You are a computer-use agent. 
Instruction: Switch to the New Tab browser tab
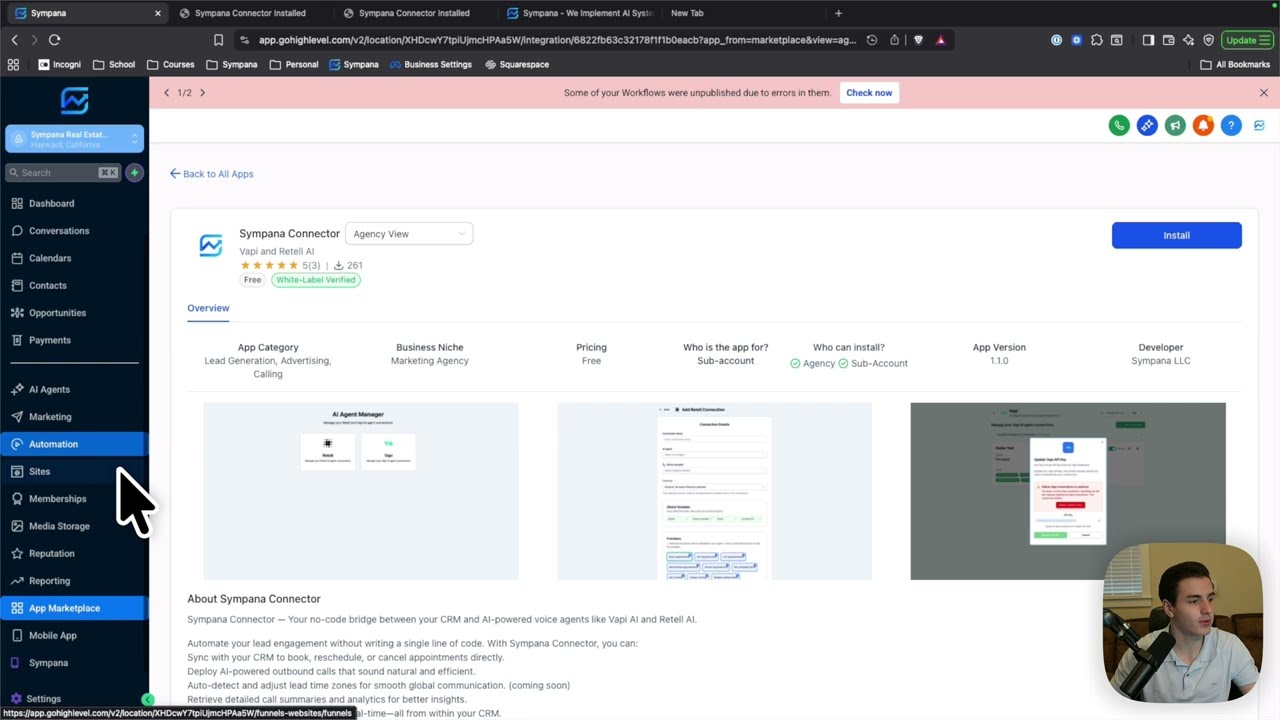[x=687, y=13]
